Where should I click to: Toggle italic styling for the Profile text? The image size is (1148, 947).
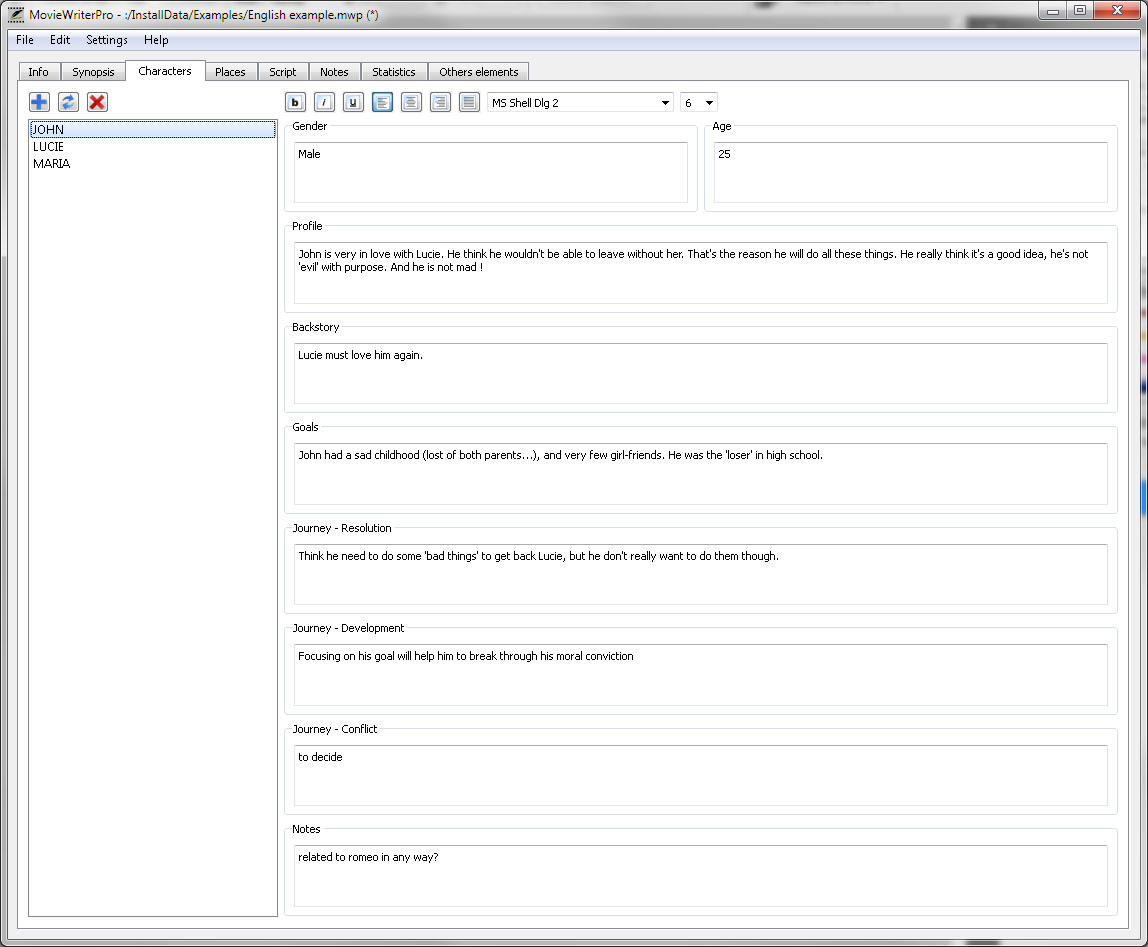click(324, 102)
